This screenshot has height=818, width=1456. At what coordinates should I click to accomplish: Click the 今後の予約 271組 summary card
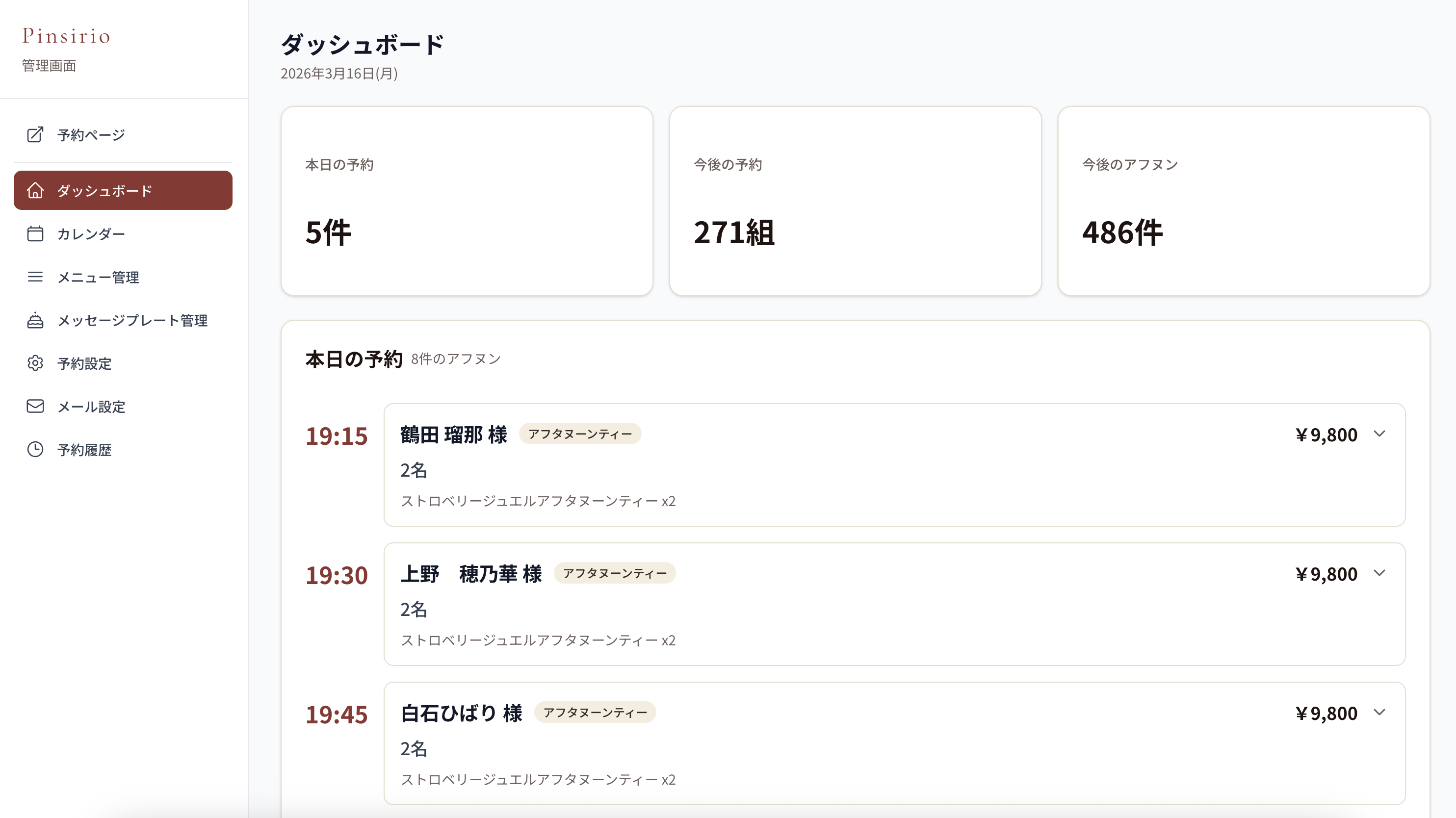coord(855,201)
